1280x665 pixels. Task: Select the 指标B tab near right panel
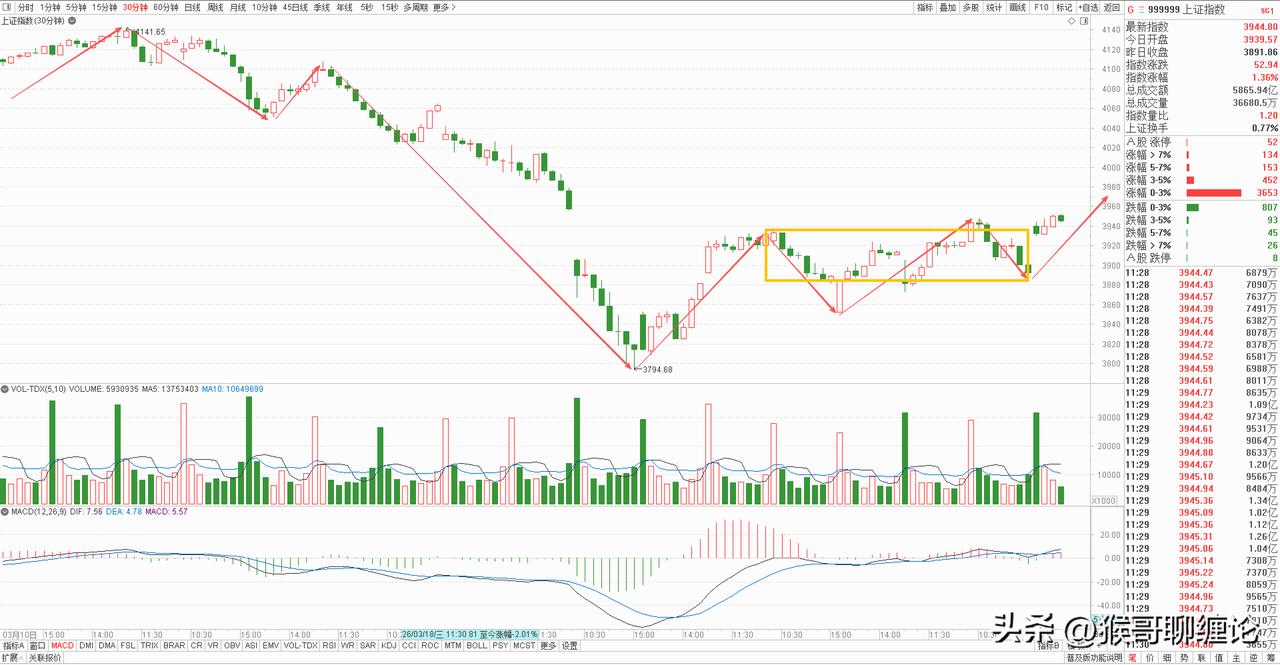1049,645
